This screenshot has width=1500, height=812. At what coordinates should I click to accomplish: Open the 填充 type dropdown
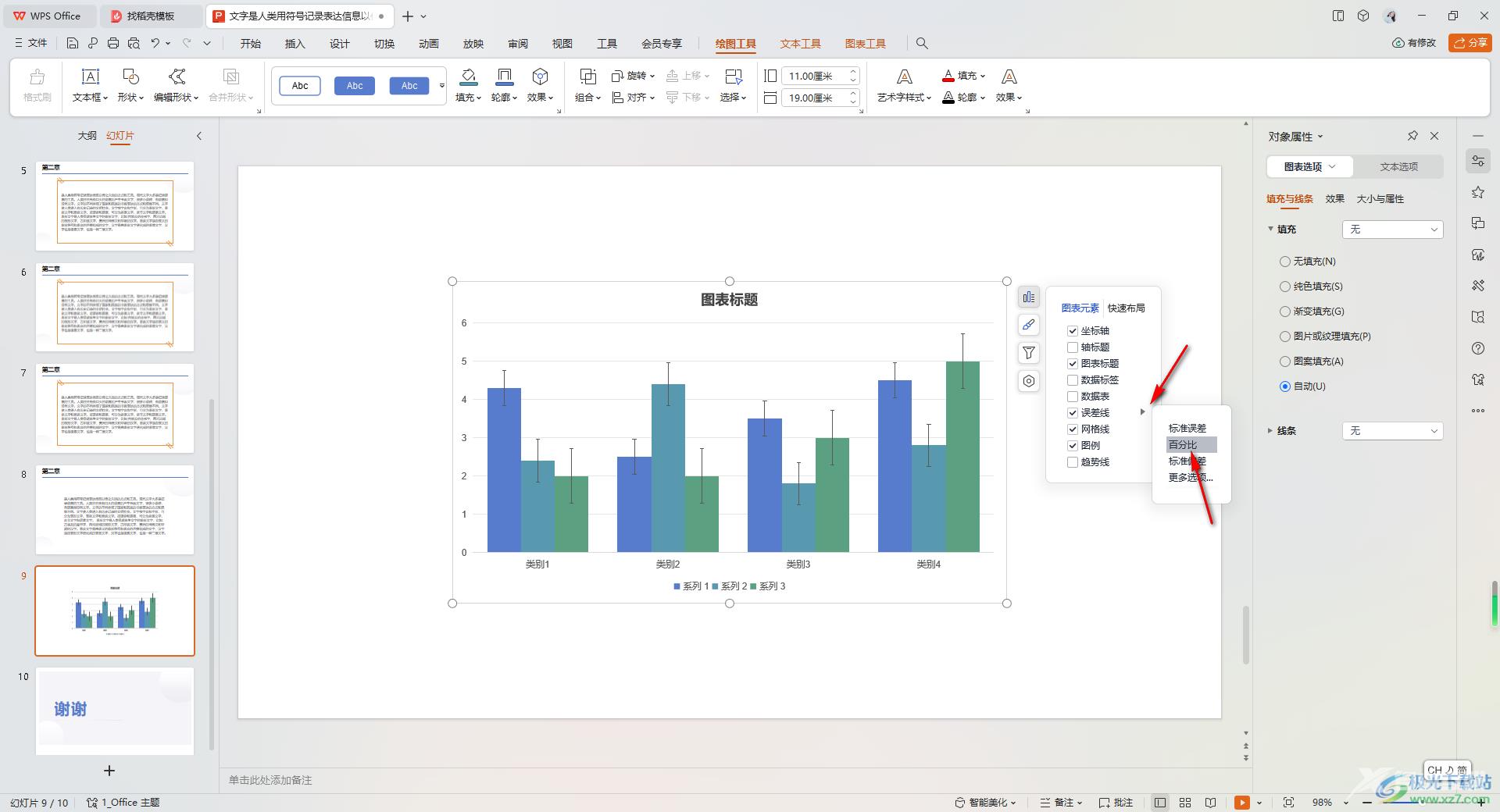tap(1392, 230)
